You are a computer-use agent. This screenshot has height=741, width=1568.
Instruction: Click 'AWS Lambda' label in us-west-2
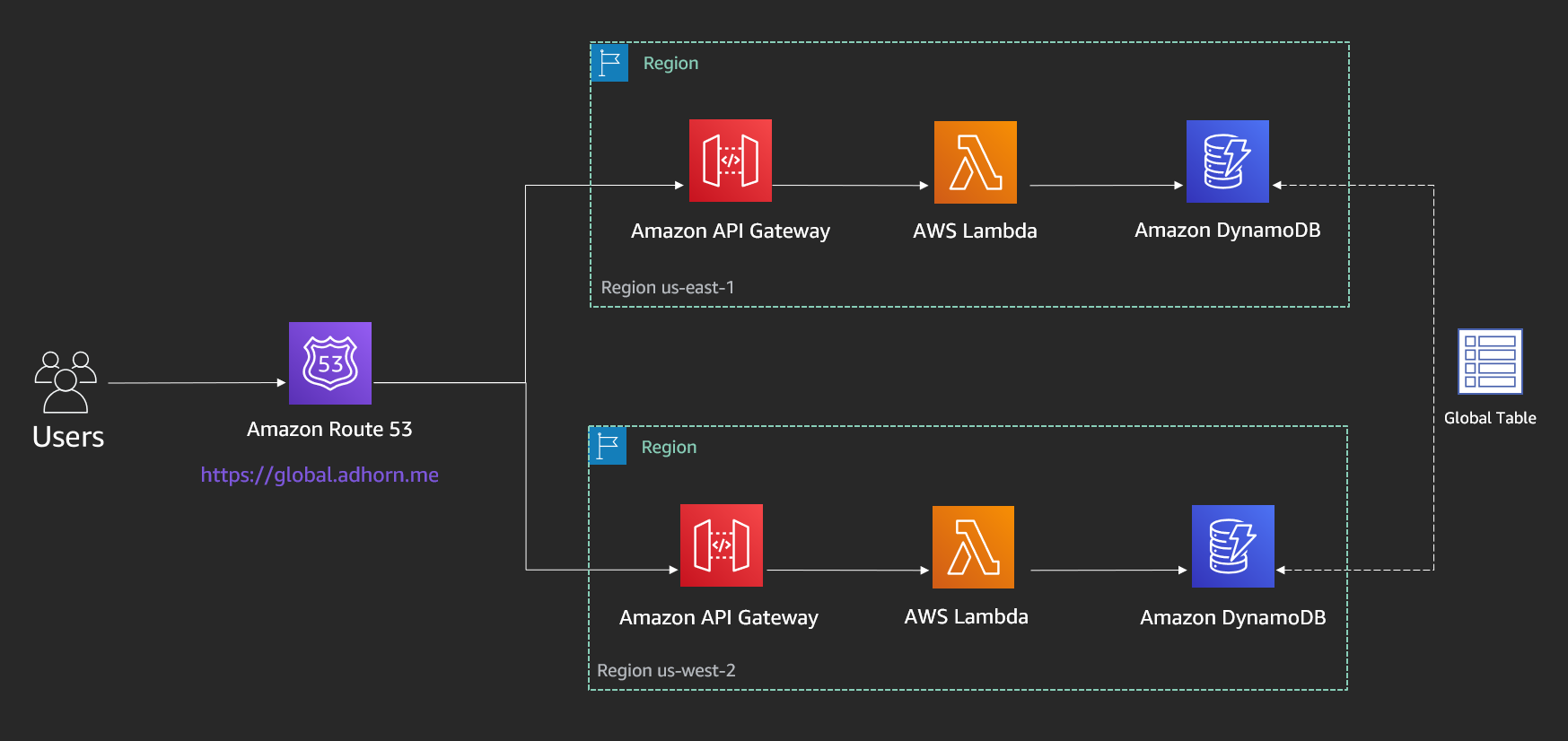(967, 616)
